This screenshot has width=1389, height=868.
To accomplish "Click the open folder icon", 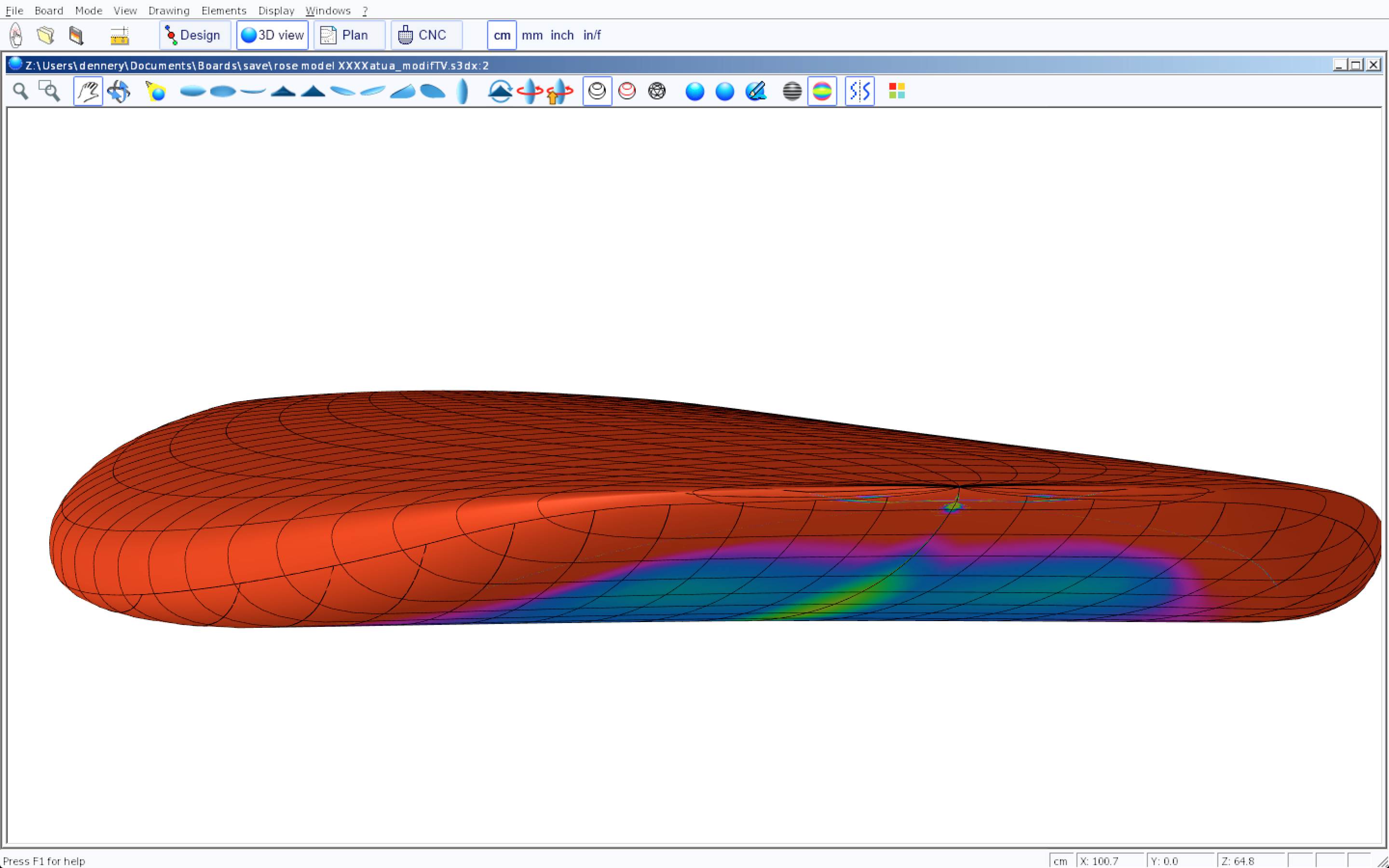I will coord(46,35).
